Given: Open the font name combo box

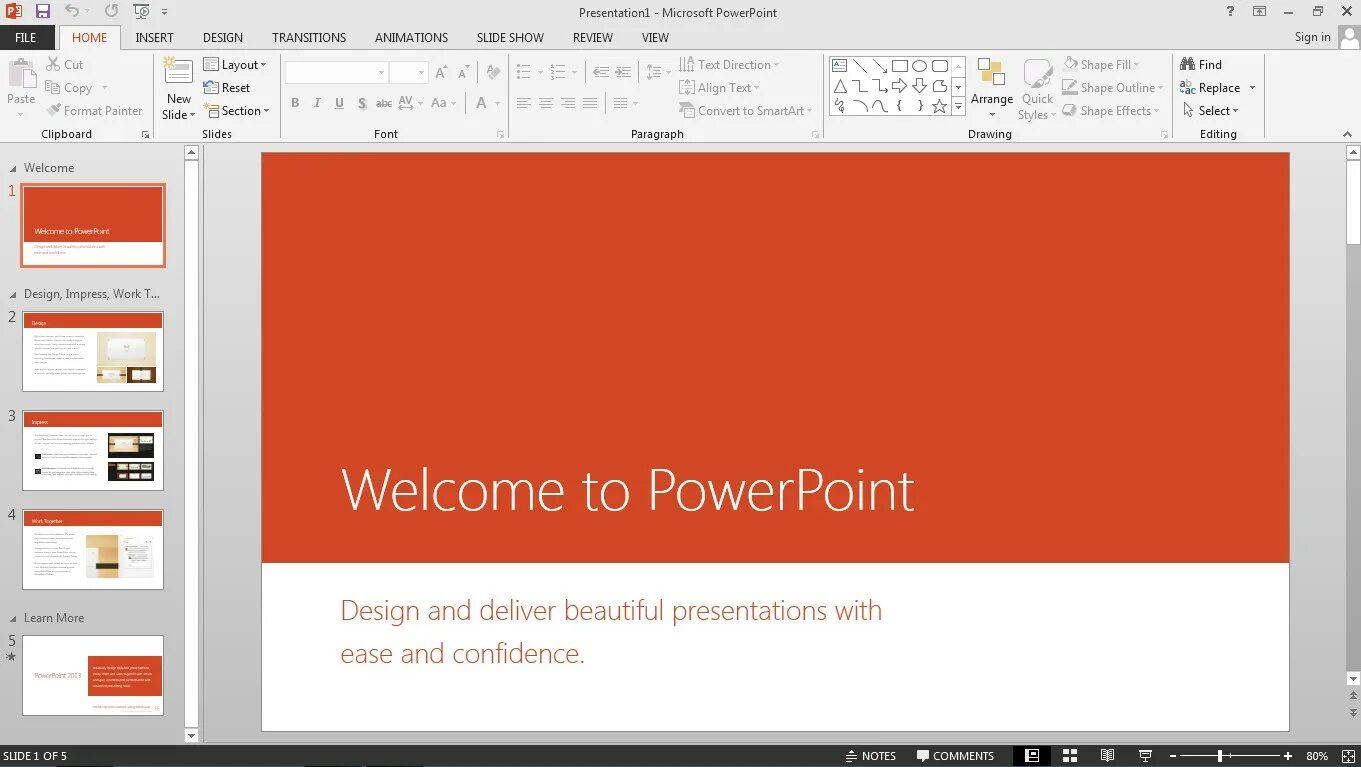Looking at the screenshot, I should [336, 73].
